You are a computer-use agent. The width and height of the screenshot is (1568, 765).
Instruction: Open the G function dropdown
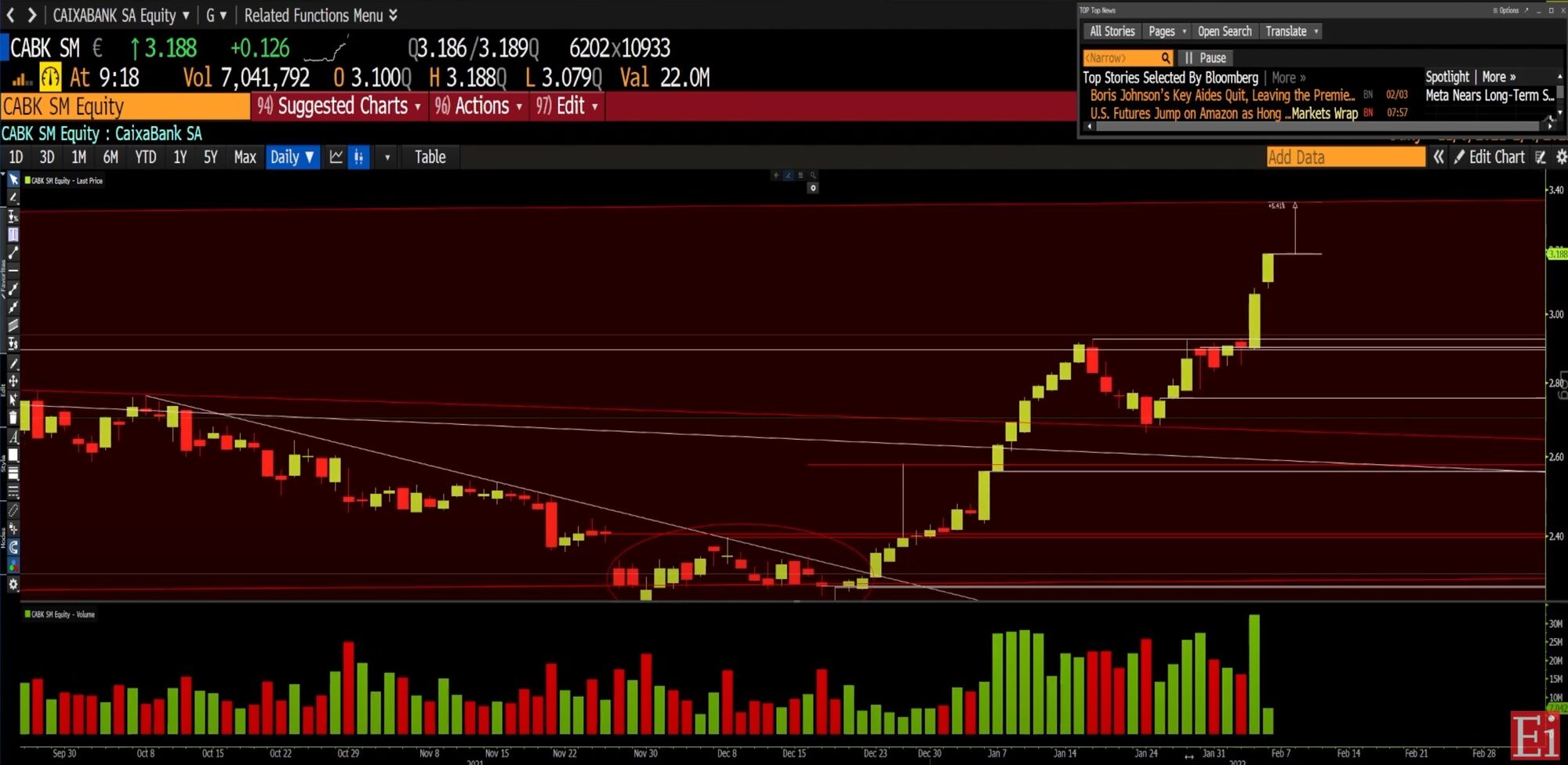click(216, 15)
